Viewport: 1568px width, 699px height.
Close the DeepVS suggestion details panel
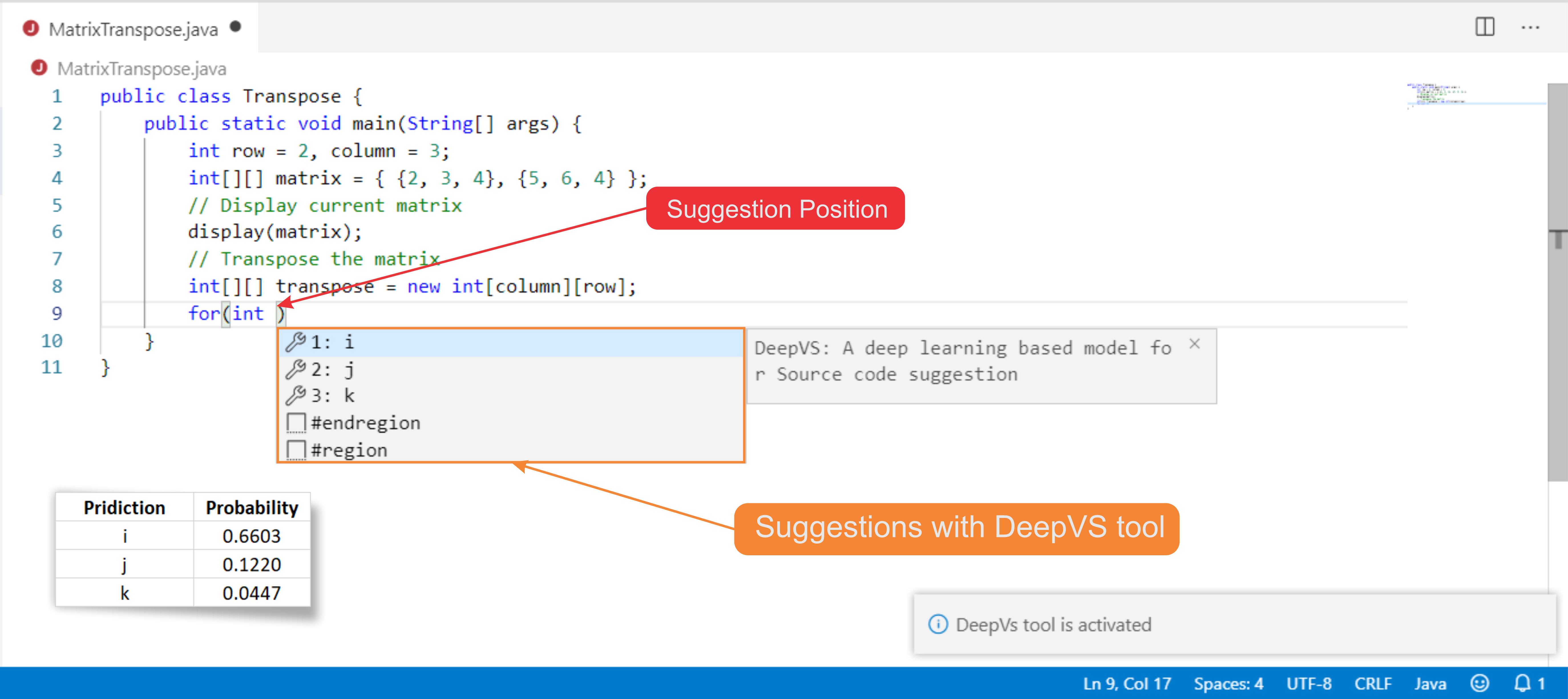(x=1194, y=344)
